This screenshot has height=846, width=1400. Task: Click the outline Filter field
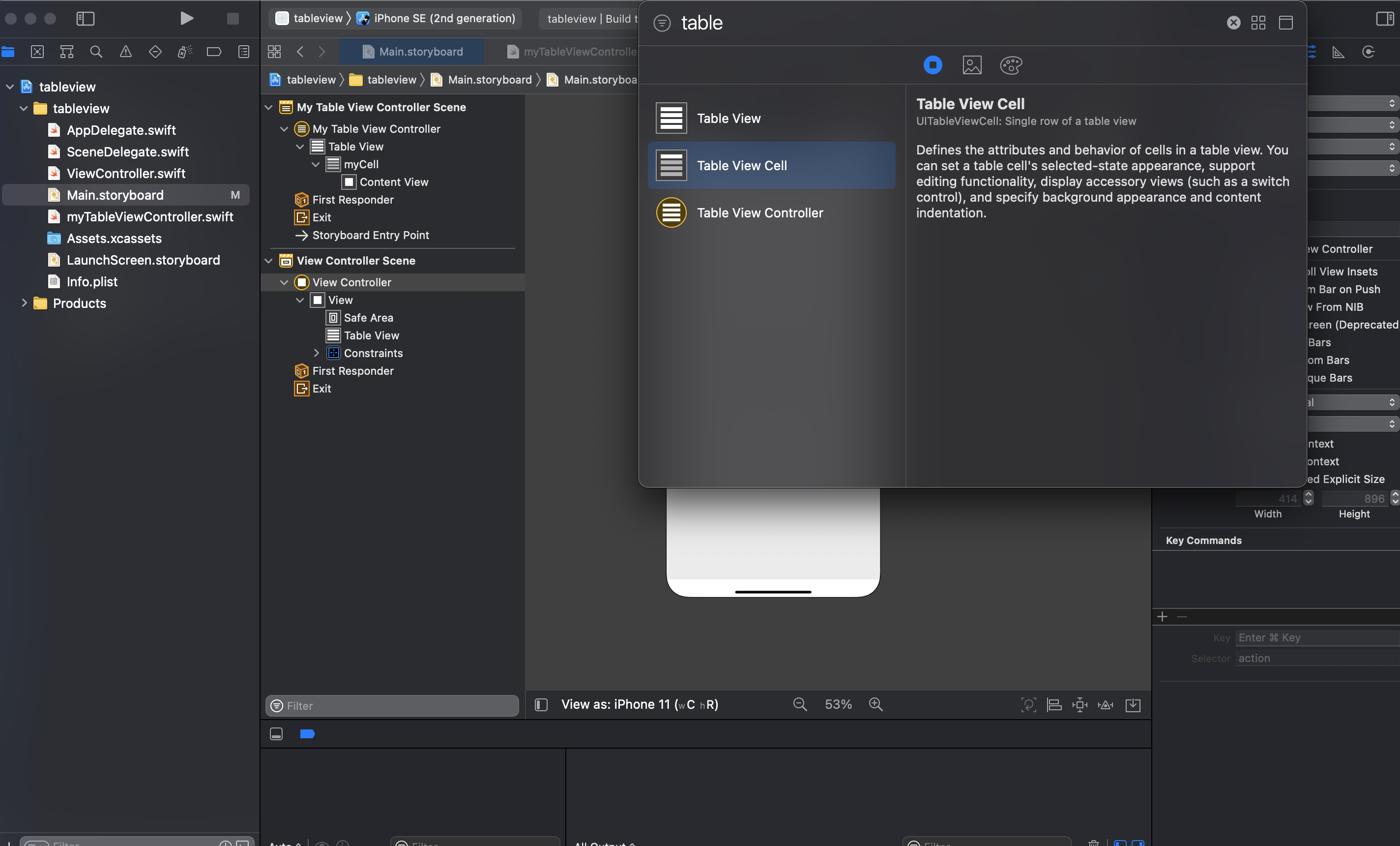392,705
